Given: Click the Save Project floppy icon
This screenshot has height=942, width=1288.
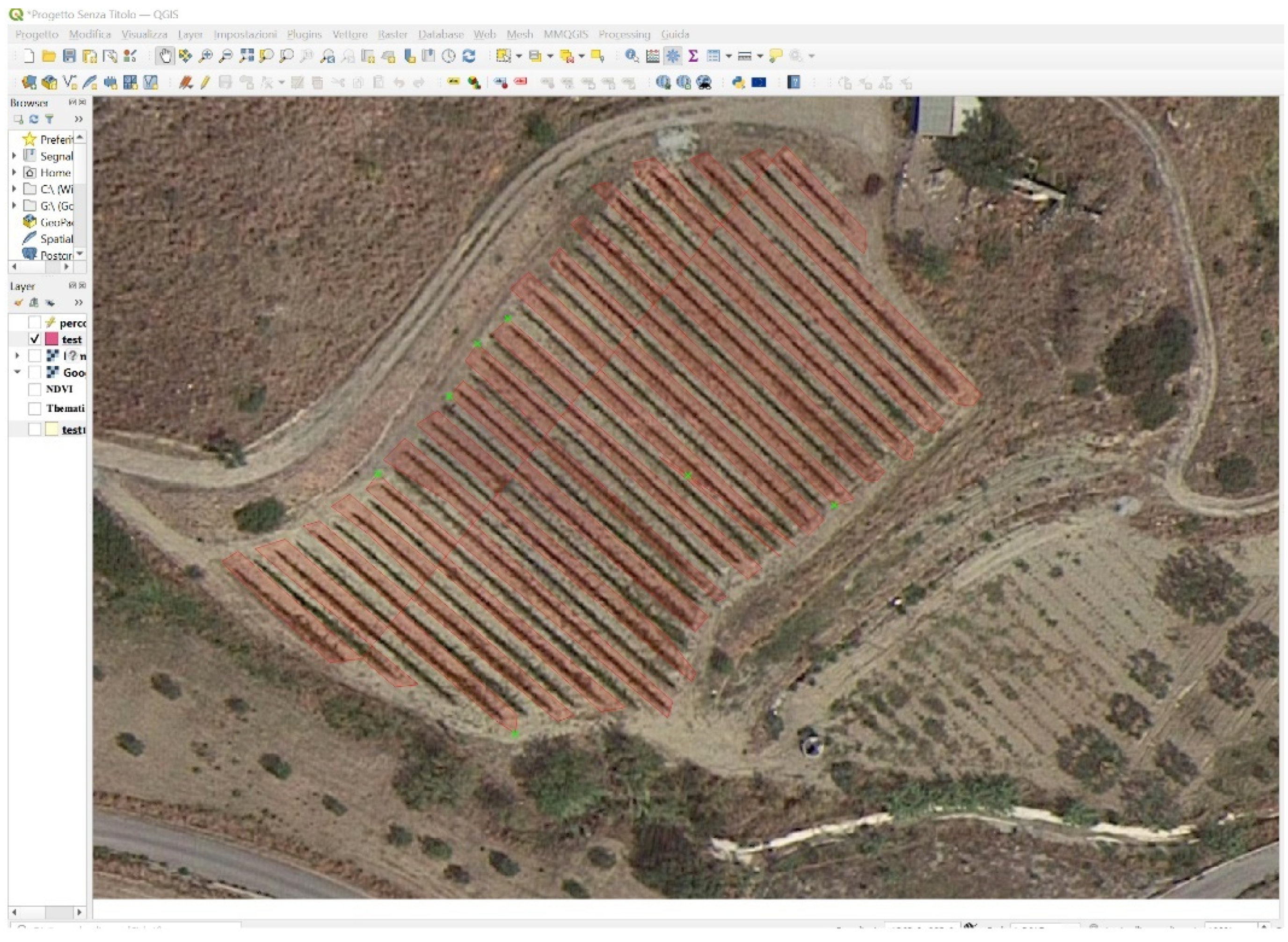Looking at the screenshot, I should pyautogui.click(x=69, y=56).
